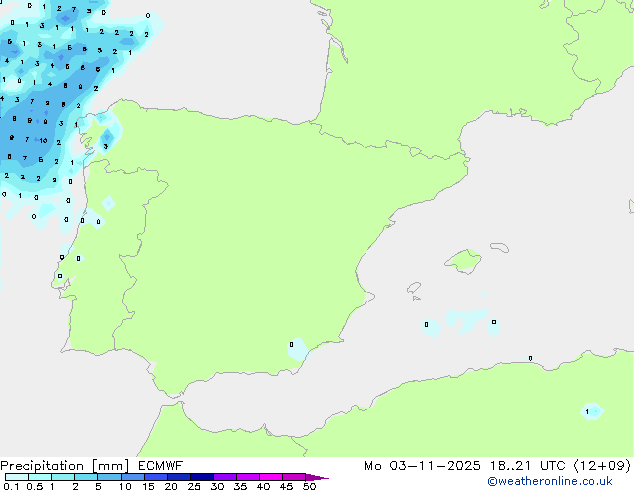634x490 pixels.
Task: Click legend scale label '0.1'
Action: tap(11, 486)
